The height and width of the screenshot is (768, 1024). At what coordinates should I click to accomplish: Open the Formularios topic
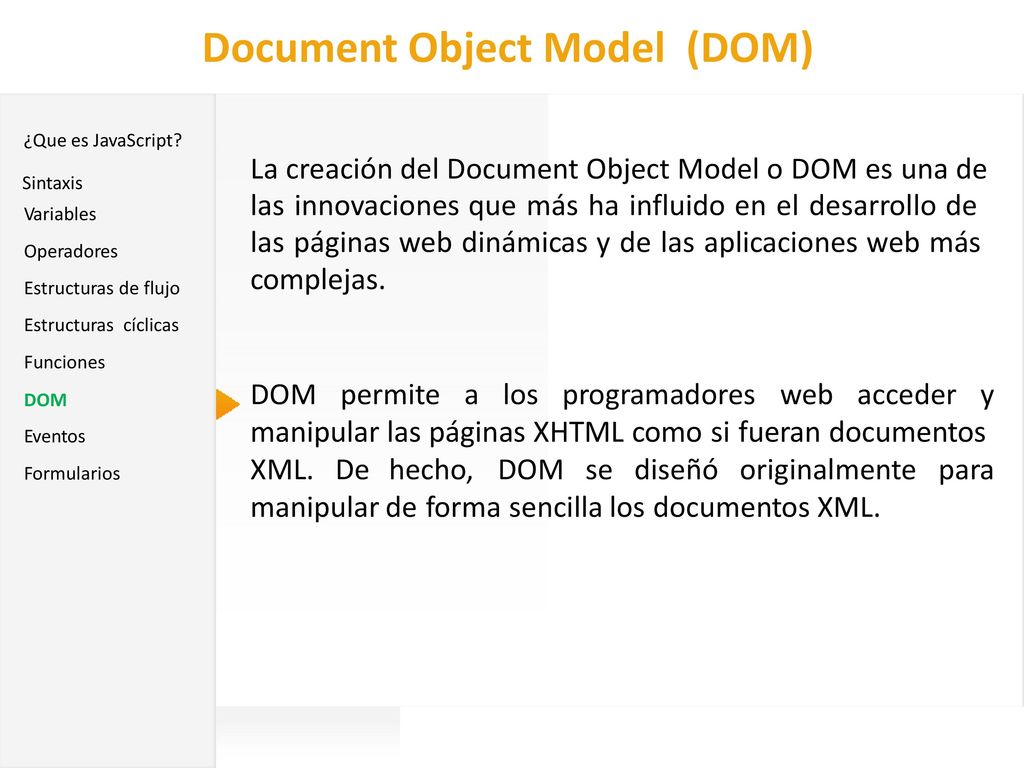point(72,473)
